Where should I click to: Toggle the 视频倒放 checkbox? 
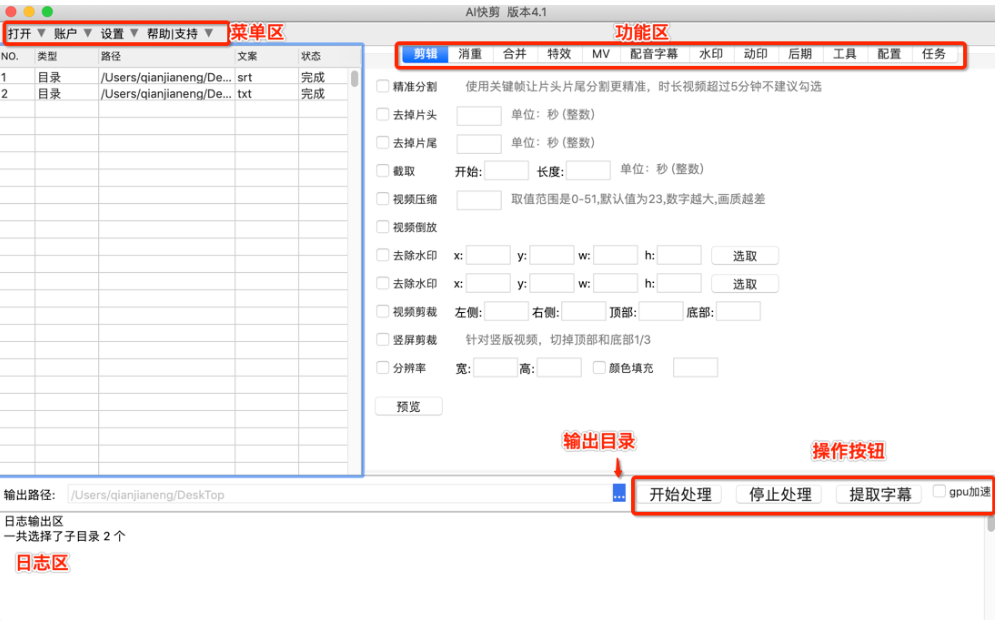point(383,227)
